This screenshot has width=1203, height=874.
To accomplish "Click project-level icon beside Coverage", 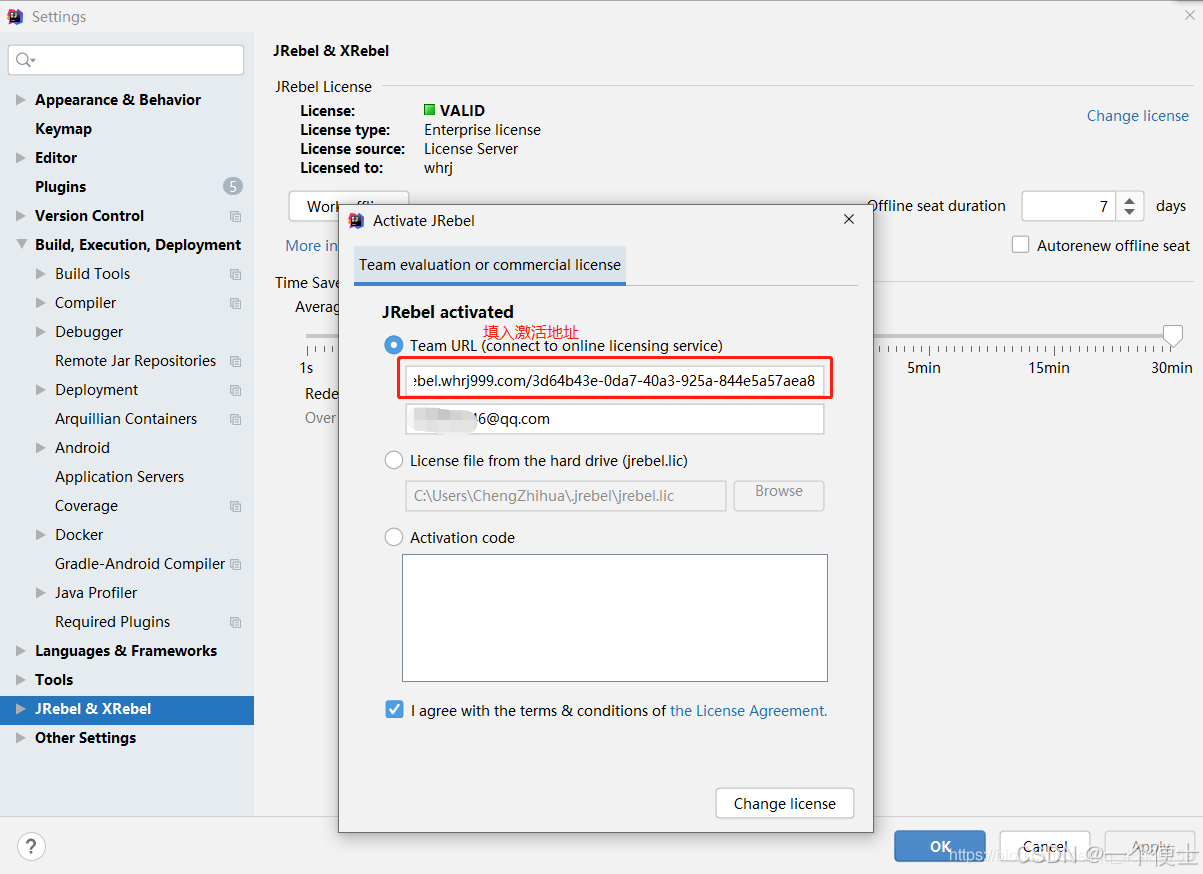I will (235, 506).
